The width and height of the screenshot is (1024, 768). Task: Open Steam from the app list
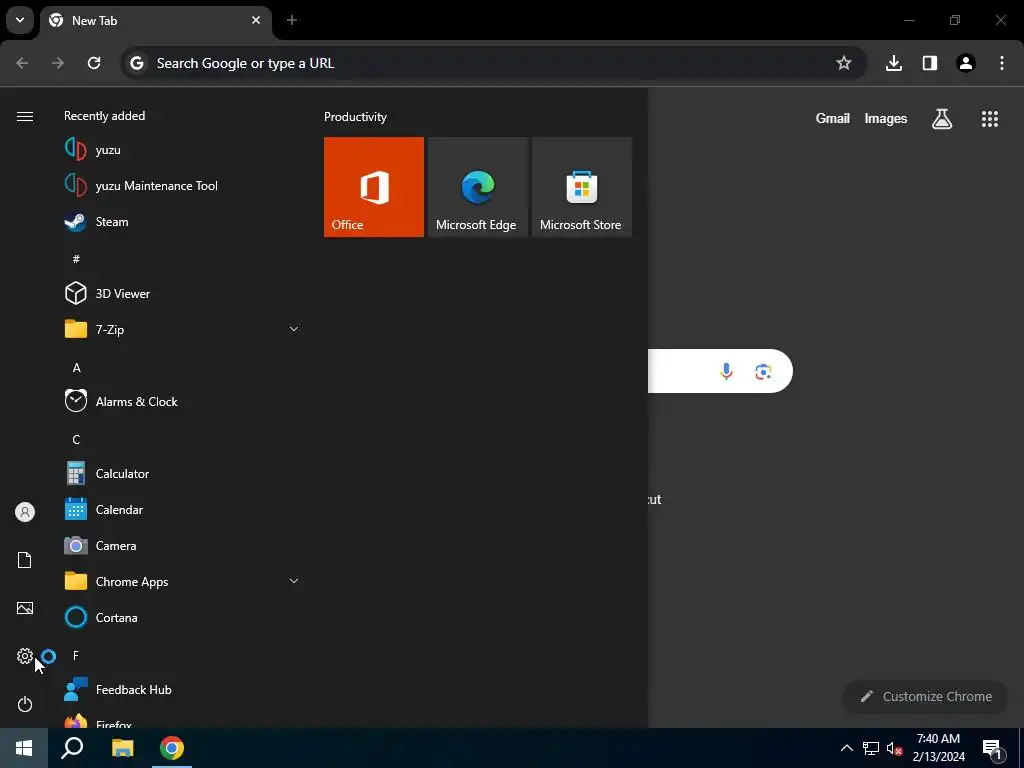click(x=182, y=221)
